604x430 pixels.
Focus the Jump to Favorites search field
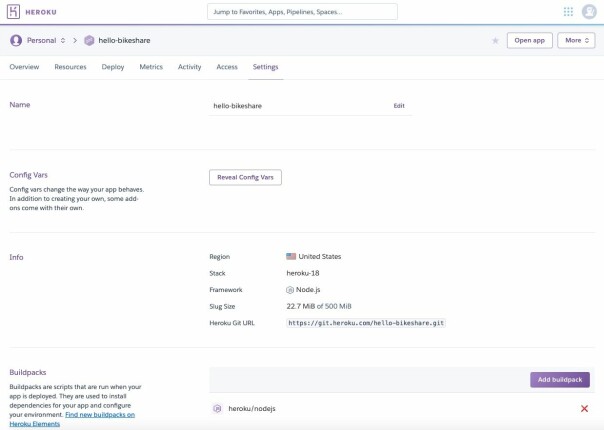pos(302,12)
